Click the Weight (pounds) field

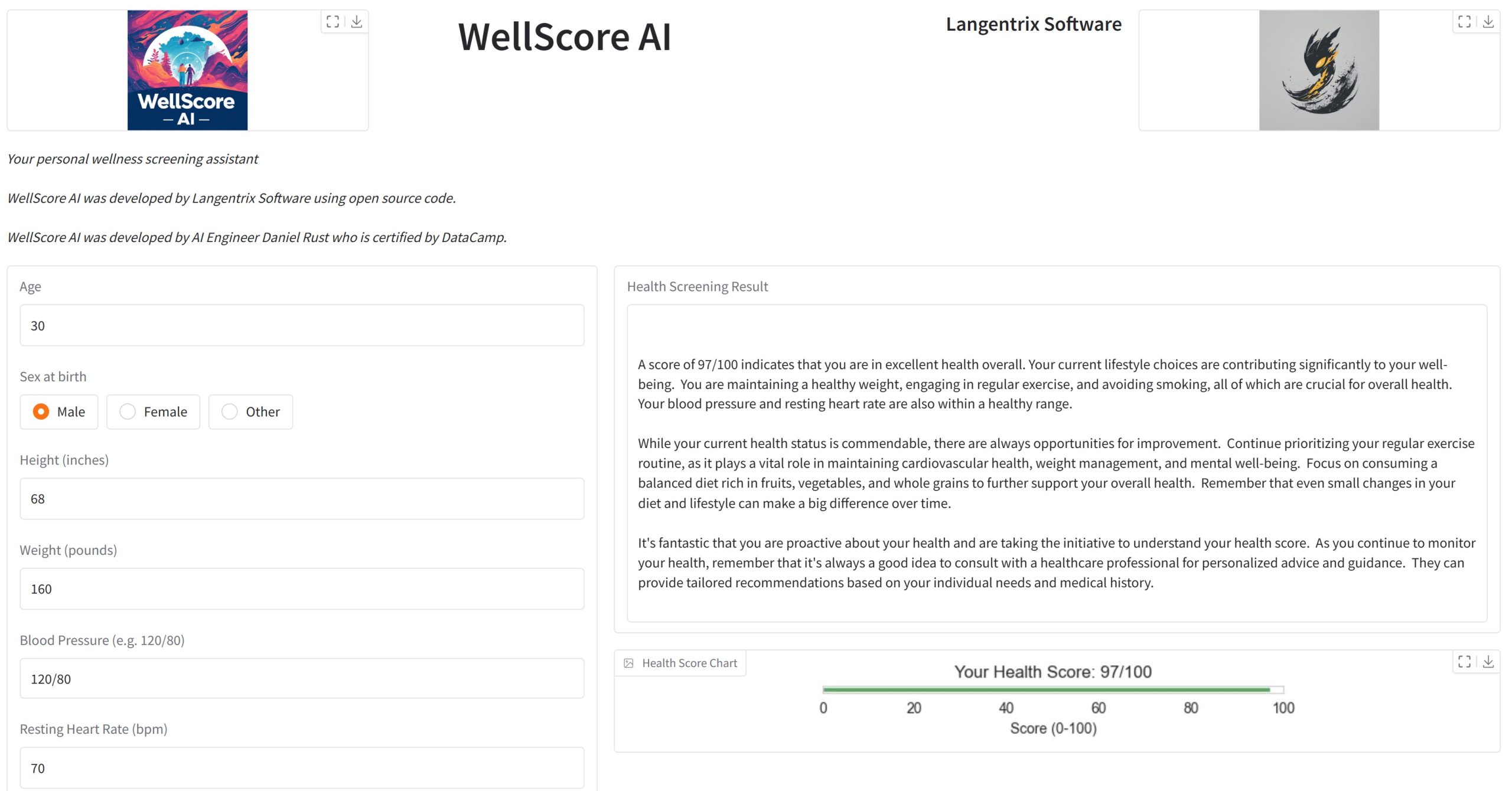301,589
